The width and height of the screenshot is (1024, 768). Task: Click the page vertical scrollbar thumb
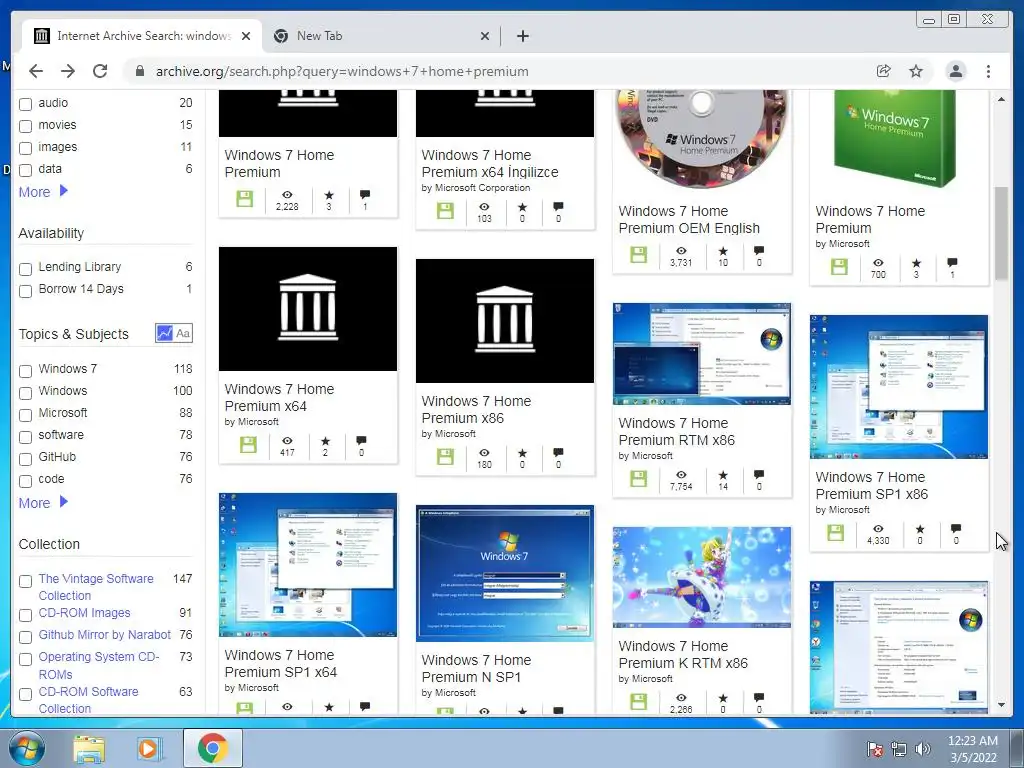(1001, 233)
